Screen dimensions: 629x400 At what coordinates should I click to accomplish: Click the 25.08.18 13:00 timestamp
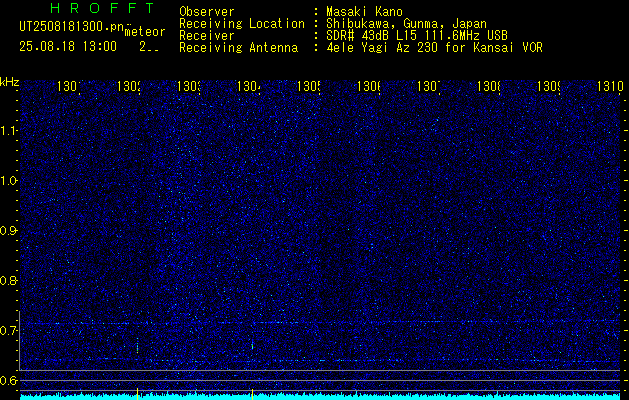pos(68,47)
